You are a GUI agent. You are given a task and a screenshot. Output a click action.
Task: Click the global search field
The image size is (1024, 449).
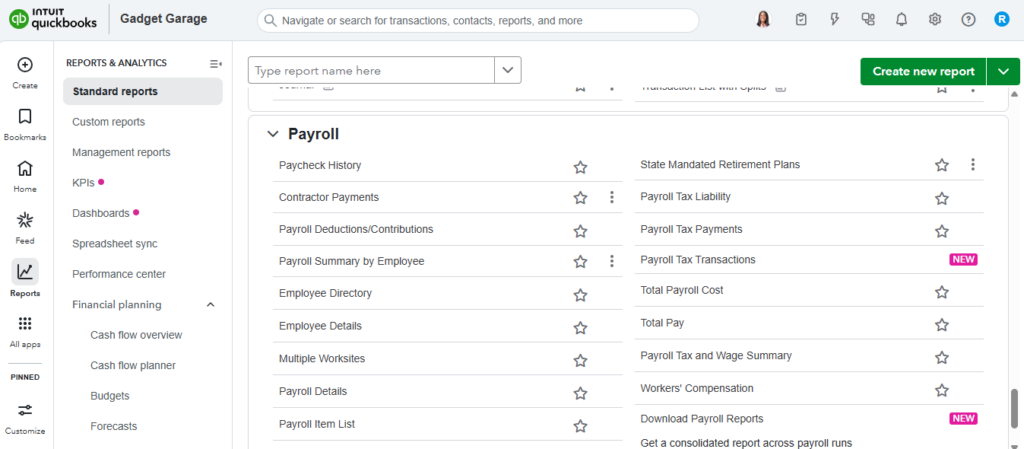[x=478, y=20]
